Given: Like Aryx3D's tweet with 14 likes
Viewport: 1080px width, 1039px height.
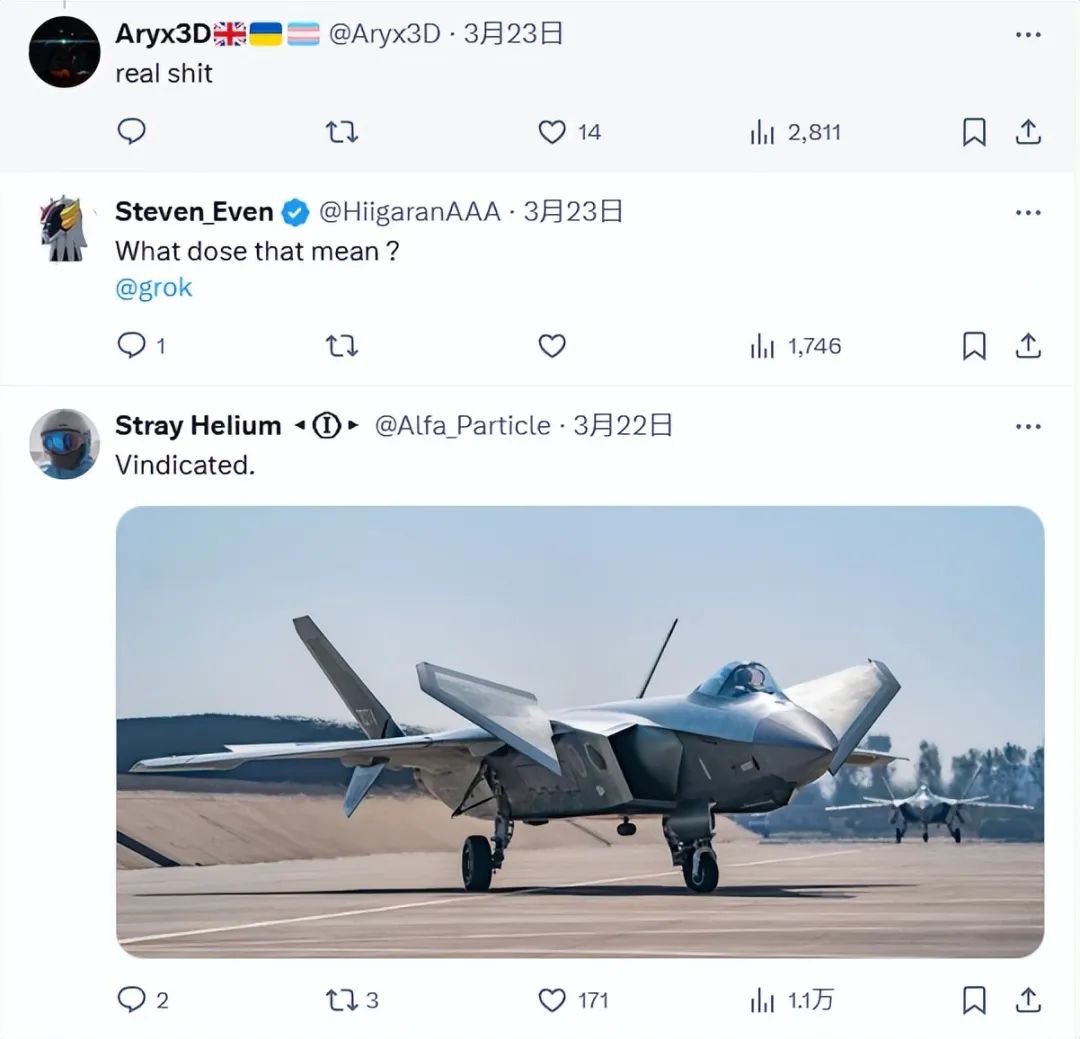Looking at the screenshot, I should tap(552, 132).
